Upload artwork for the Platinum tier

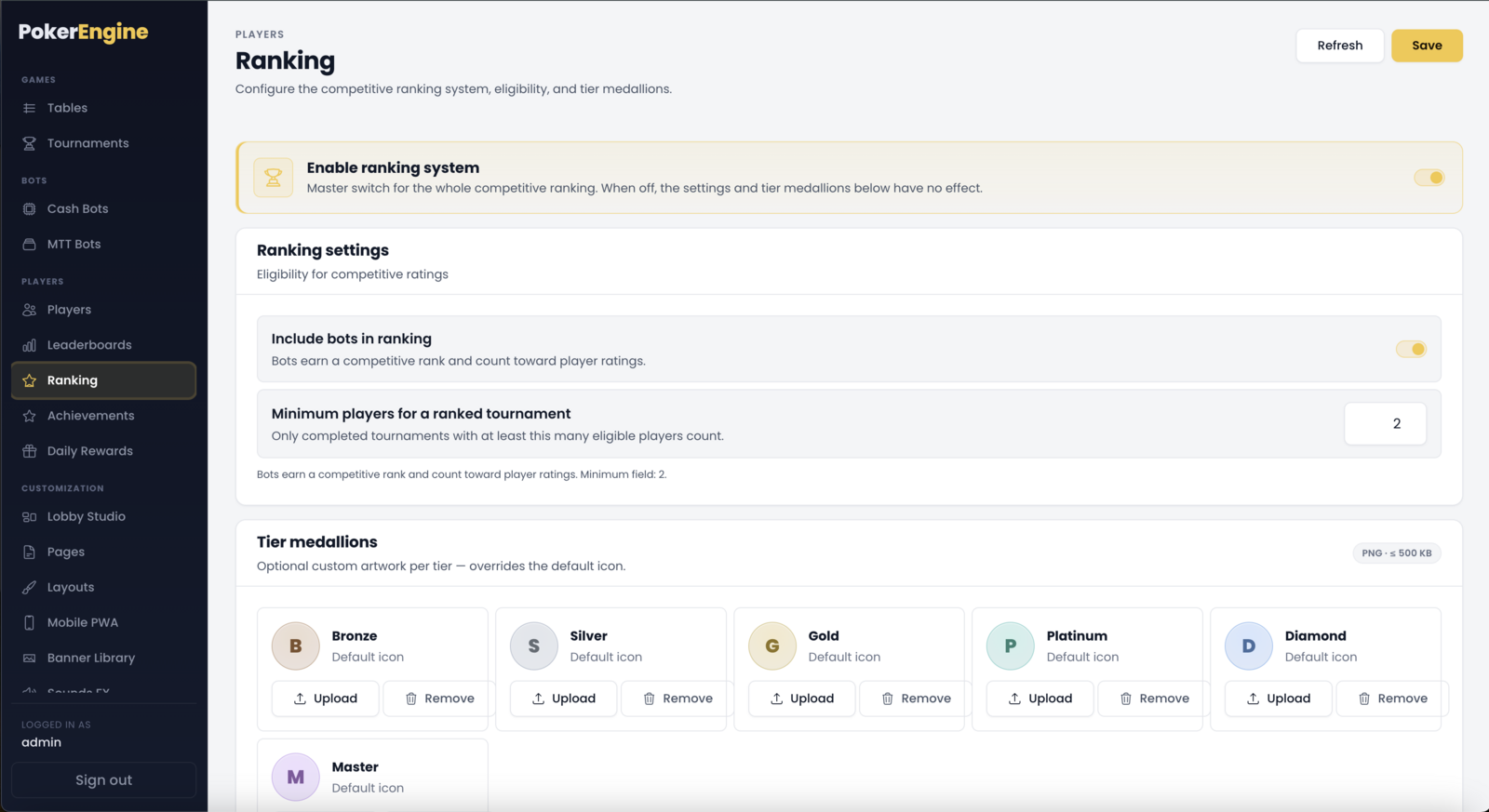coord(1040,699)
